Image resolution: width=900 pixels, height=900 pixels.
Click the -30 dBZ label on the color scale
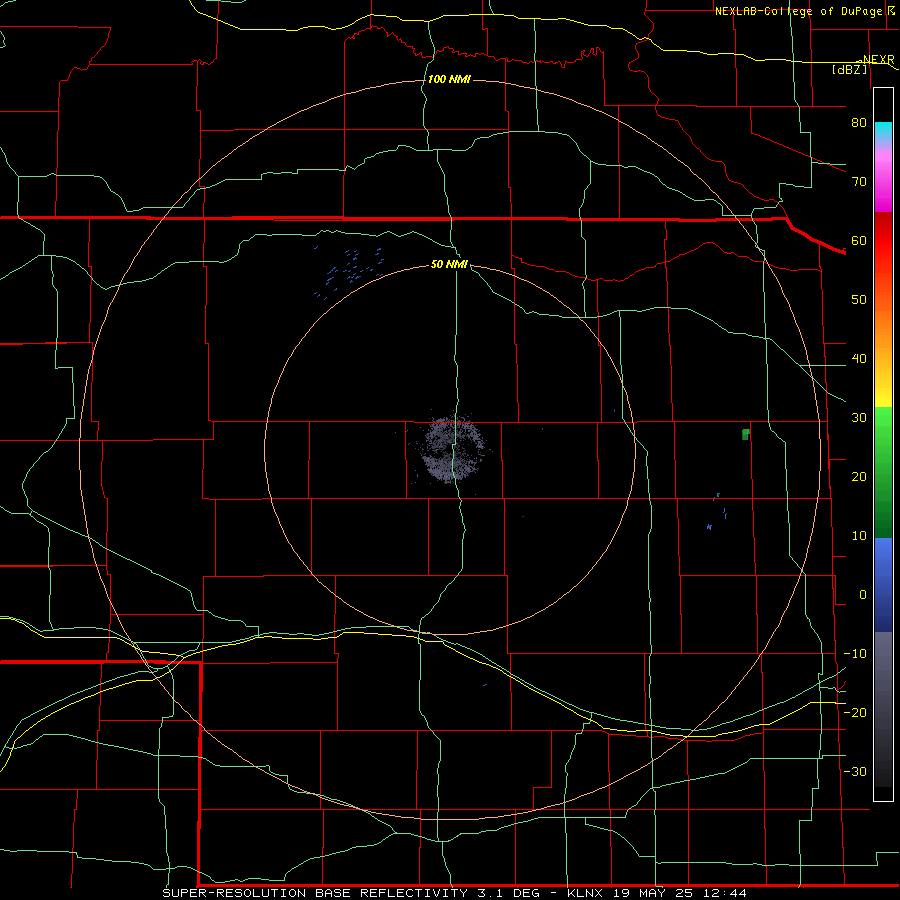point(855,771)
